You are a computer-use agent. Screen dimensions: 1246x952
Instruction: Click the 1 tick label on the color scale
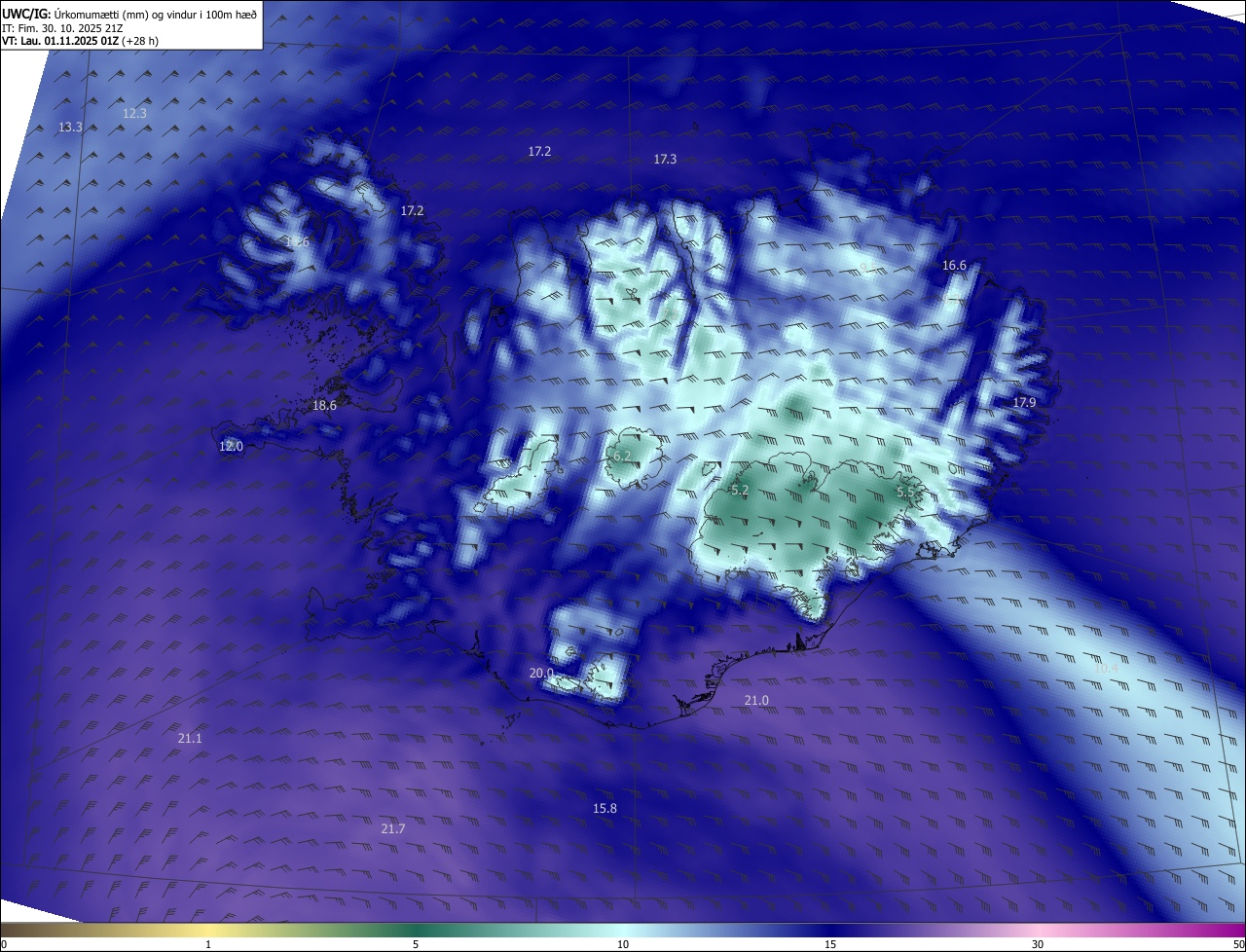click(208, 944)
